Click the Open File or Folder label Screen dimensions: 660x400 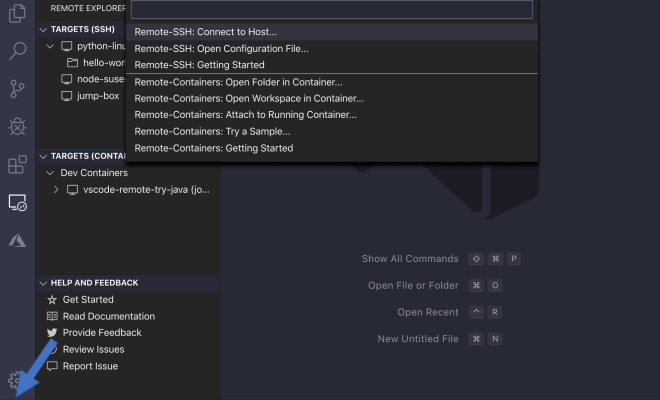click(x=413, y=285)
